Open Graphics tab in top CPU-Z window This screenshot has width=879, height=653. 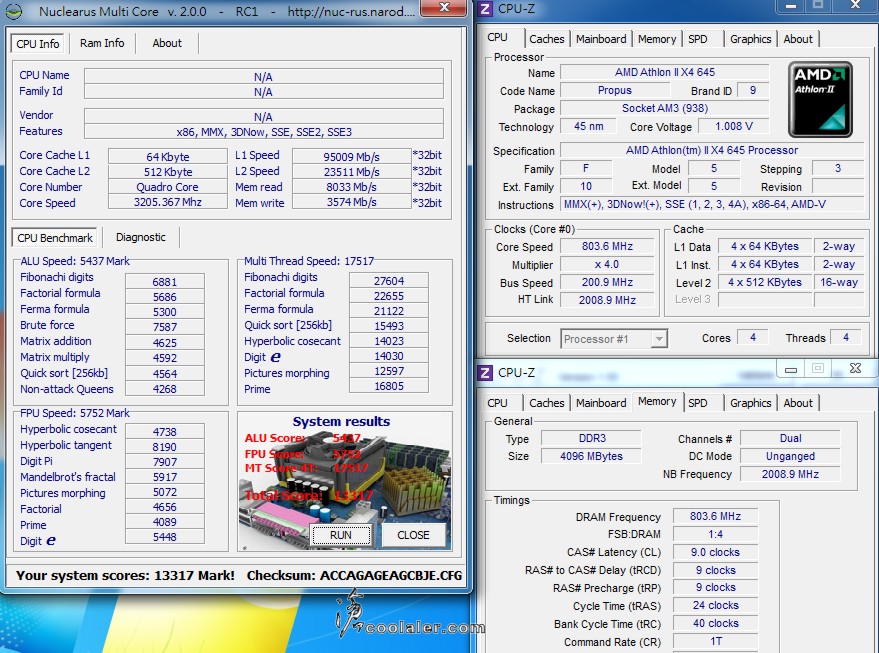[x=750, y=39]
